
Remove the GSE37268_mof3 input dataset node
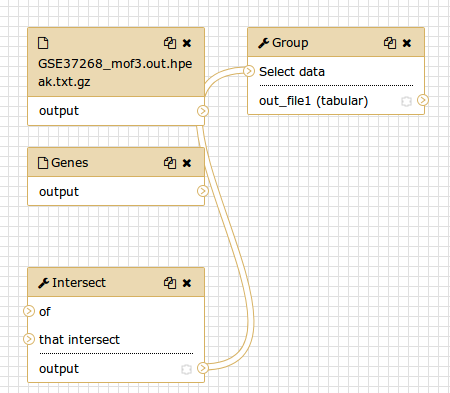[187, 43]
